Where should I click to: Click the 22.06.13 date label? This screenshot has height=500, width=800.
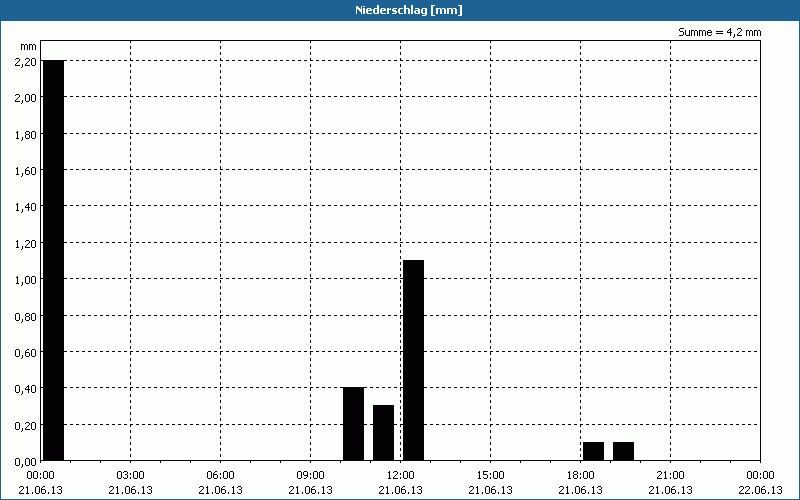pos(760,490)
